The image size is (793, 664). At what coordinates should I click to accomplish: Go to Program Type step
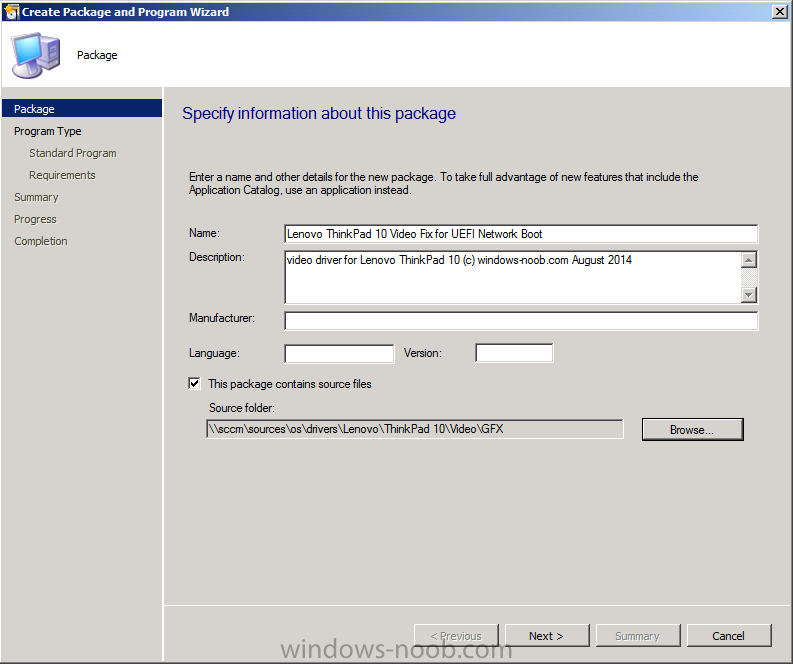[48, 131]
